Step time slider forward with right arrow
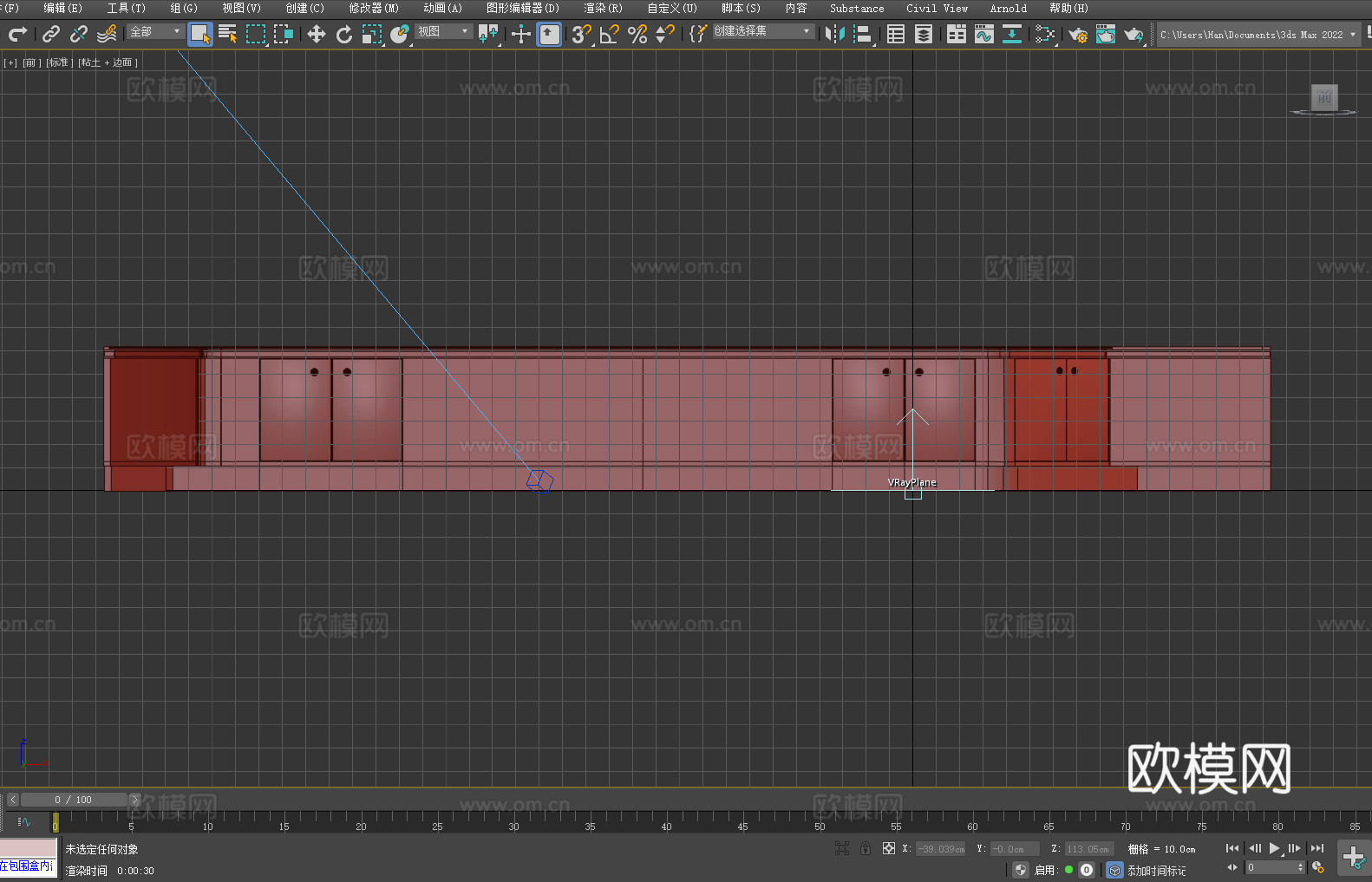The width and height of the screenshot is (1372, 882). click(x=134, y=800)
